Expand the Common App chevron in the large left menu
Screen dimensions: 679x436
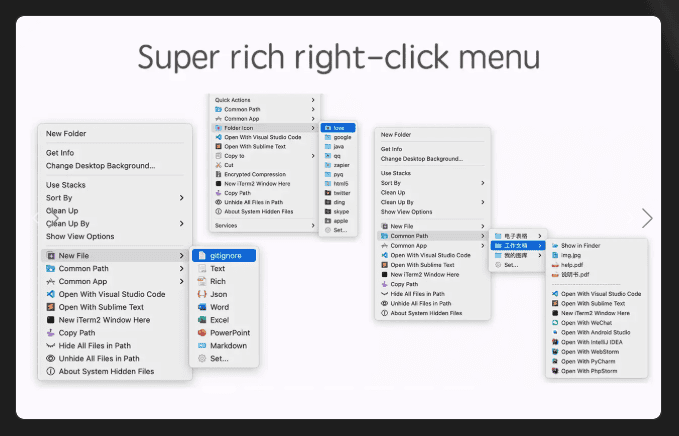181,281
